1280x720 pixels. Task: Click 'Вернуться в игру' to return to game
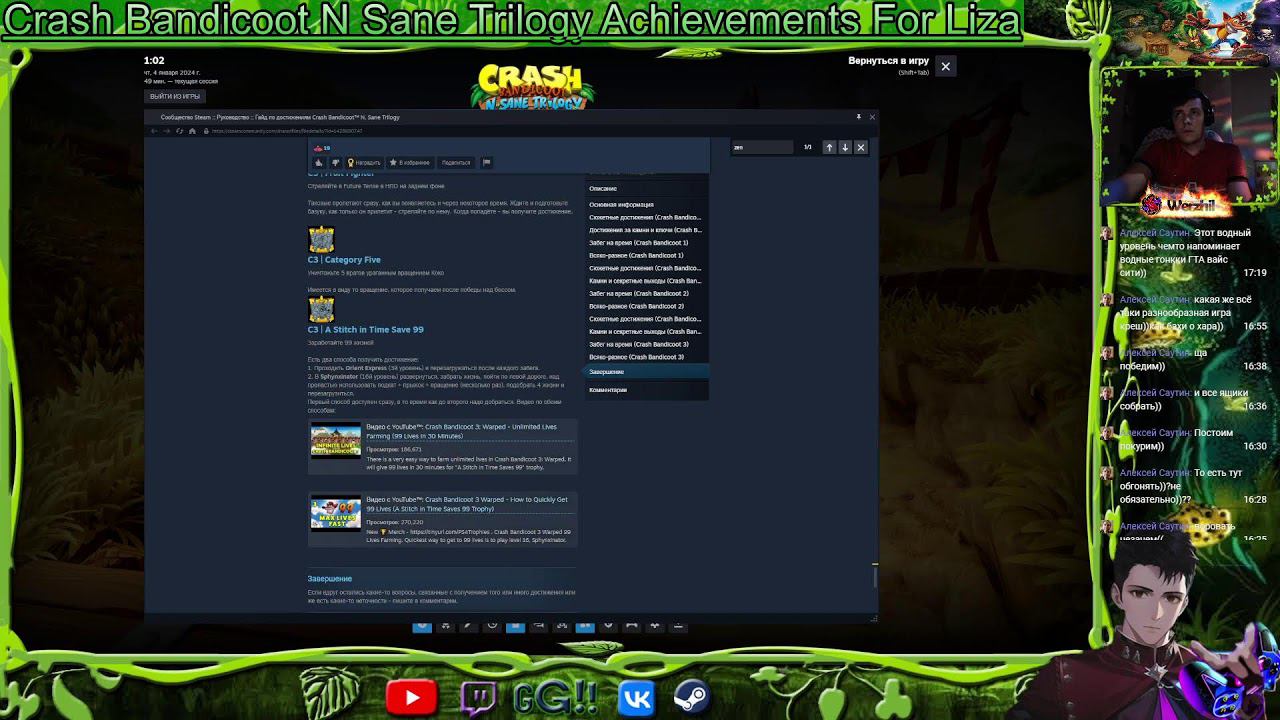pyautogui.click(x=888, y=61)
